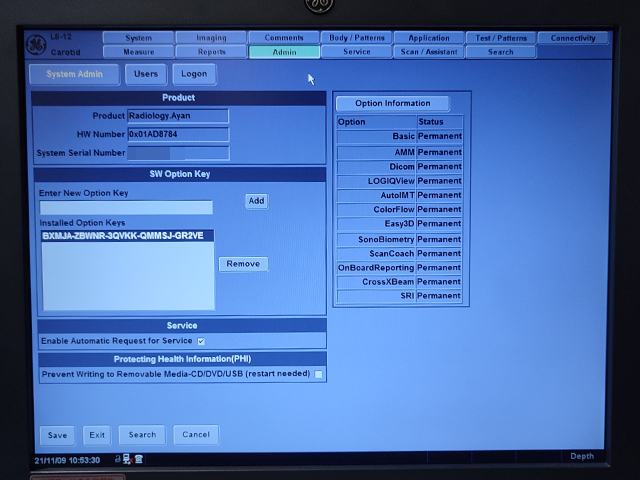The image size is (640, 480).
Task: Check Prevent Writing to Removable Media box
Action: [319, 374]
